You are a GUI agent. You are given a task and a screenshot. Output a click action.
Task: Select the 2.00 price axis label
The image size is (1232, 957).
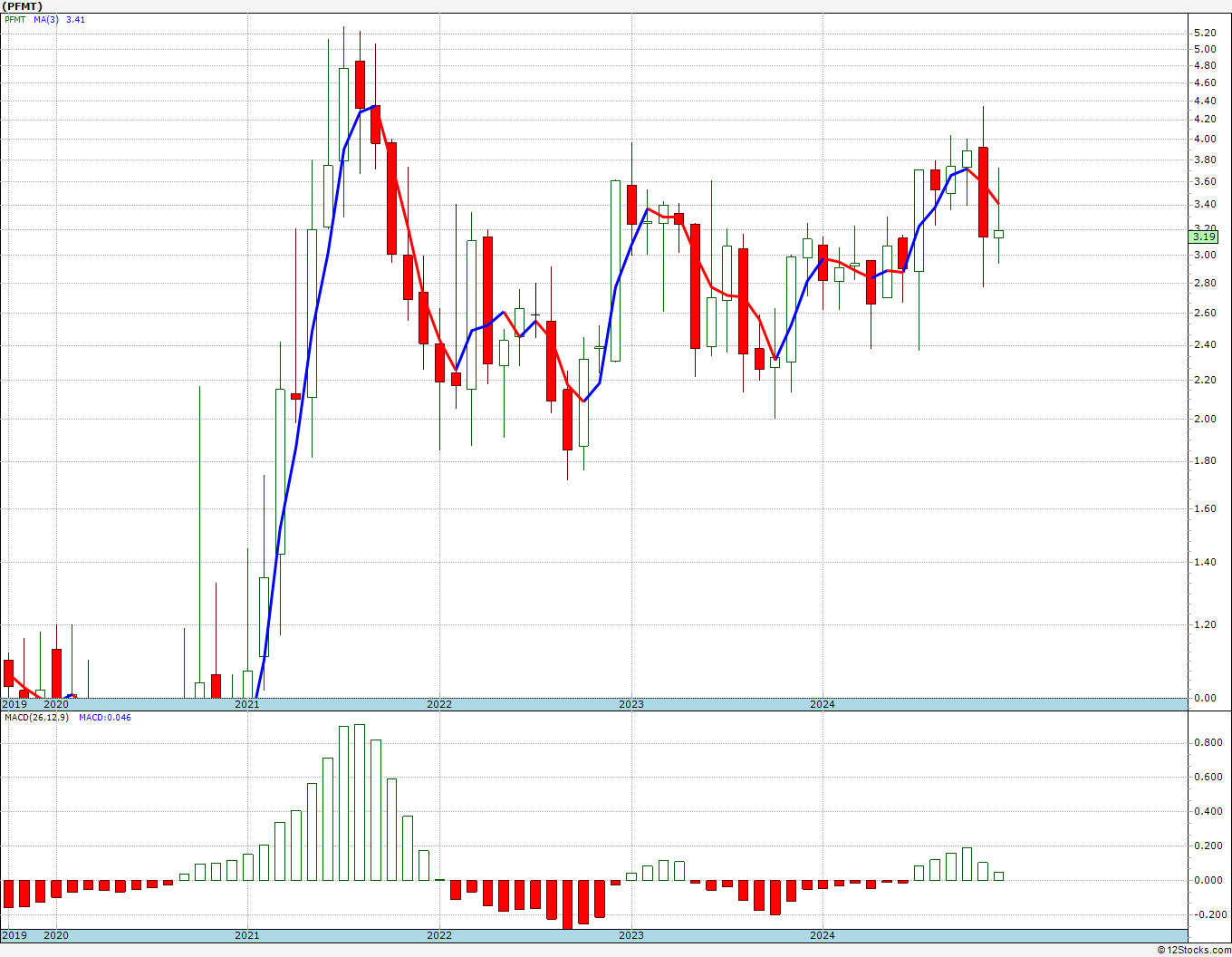click(1205, 419)
